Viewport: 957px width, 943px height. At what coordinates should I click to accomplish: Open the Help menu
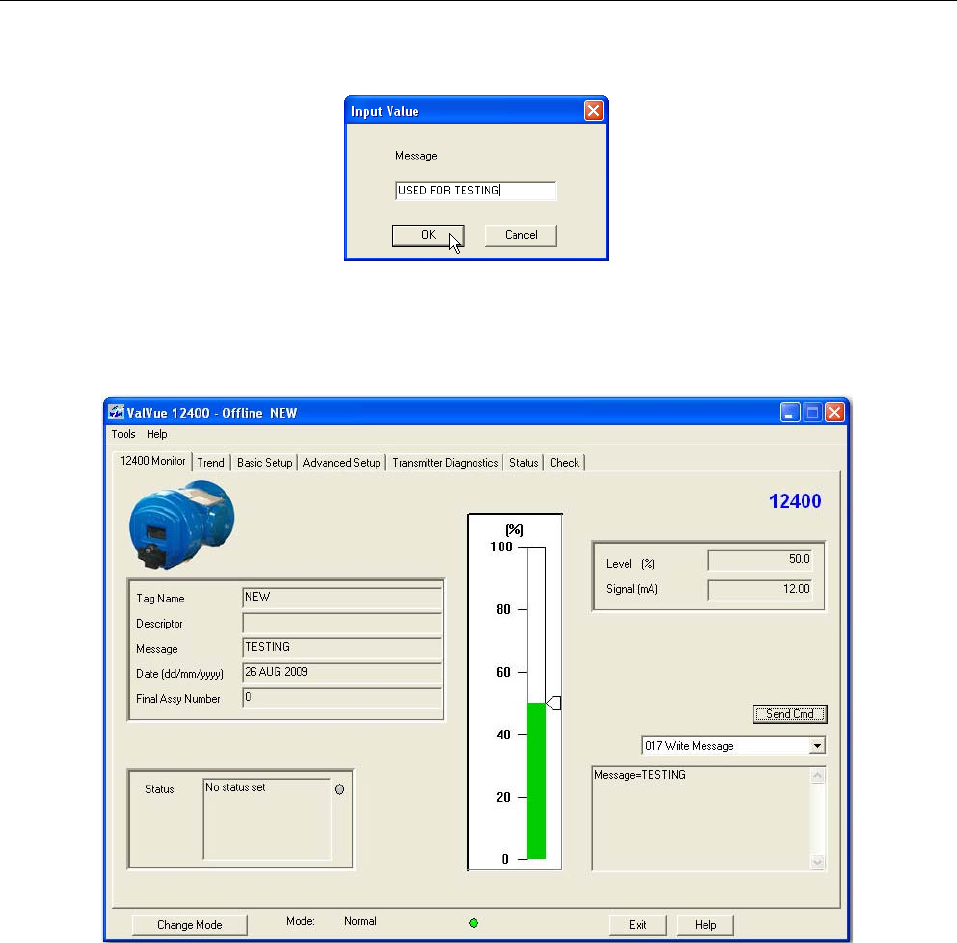157,434
